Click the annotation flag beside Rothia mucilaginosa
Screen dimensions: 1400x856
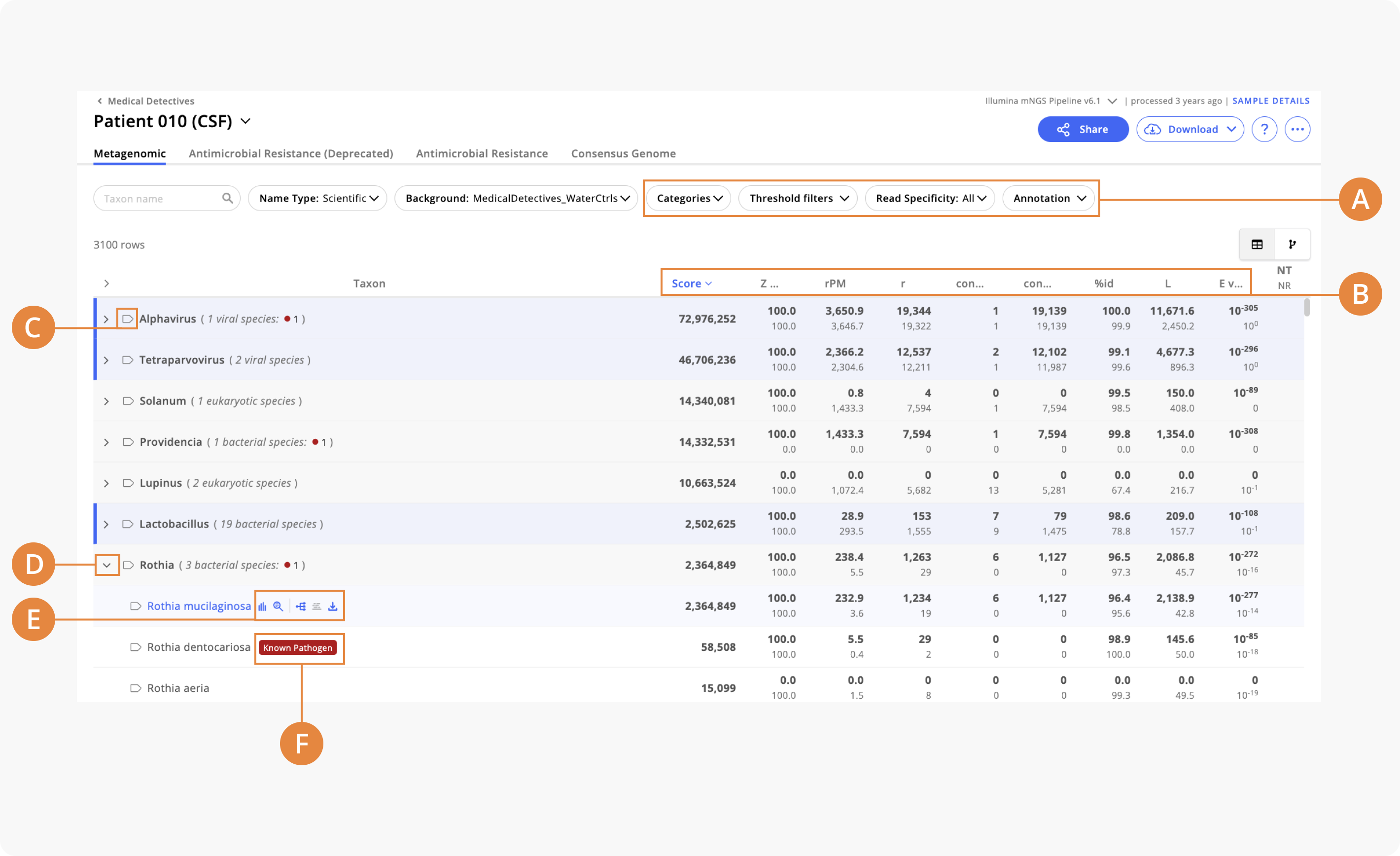coord(135,606)
